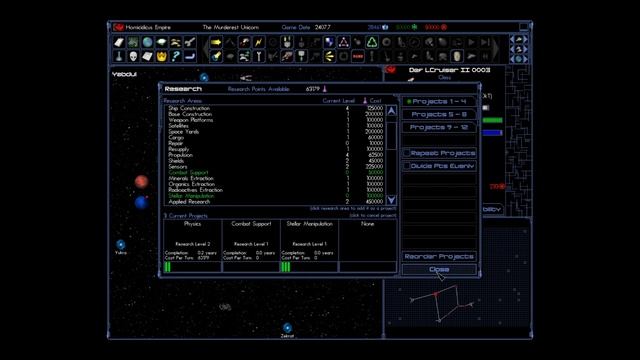
Task: Enable the Divide Pts Evenly checkbox
Action: point(407,166)
